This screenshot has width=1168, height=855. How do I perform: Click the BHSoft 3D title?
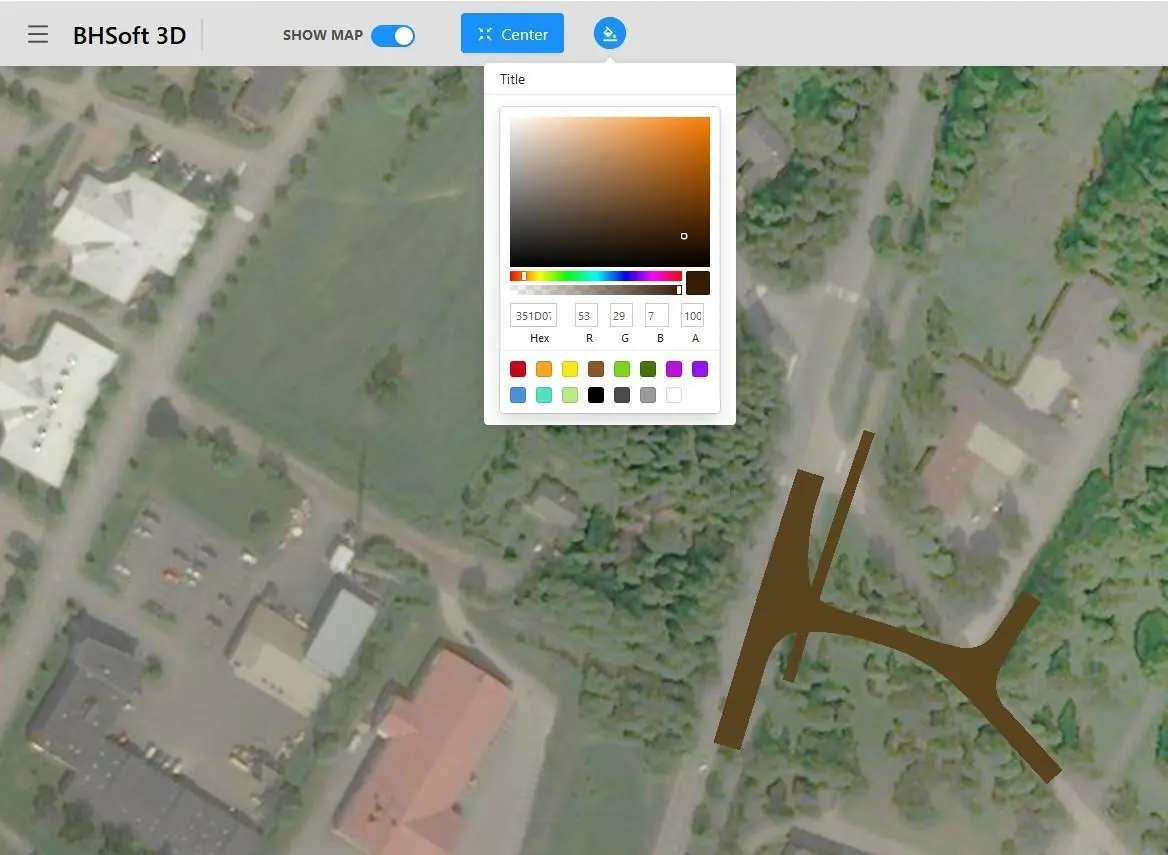(x=130, y=35)
